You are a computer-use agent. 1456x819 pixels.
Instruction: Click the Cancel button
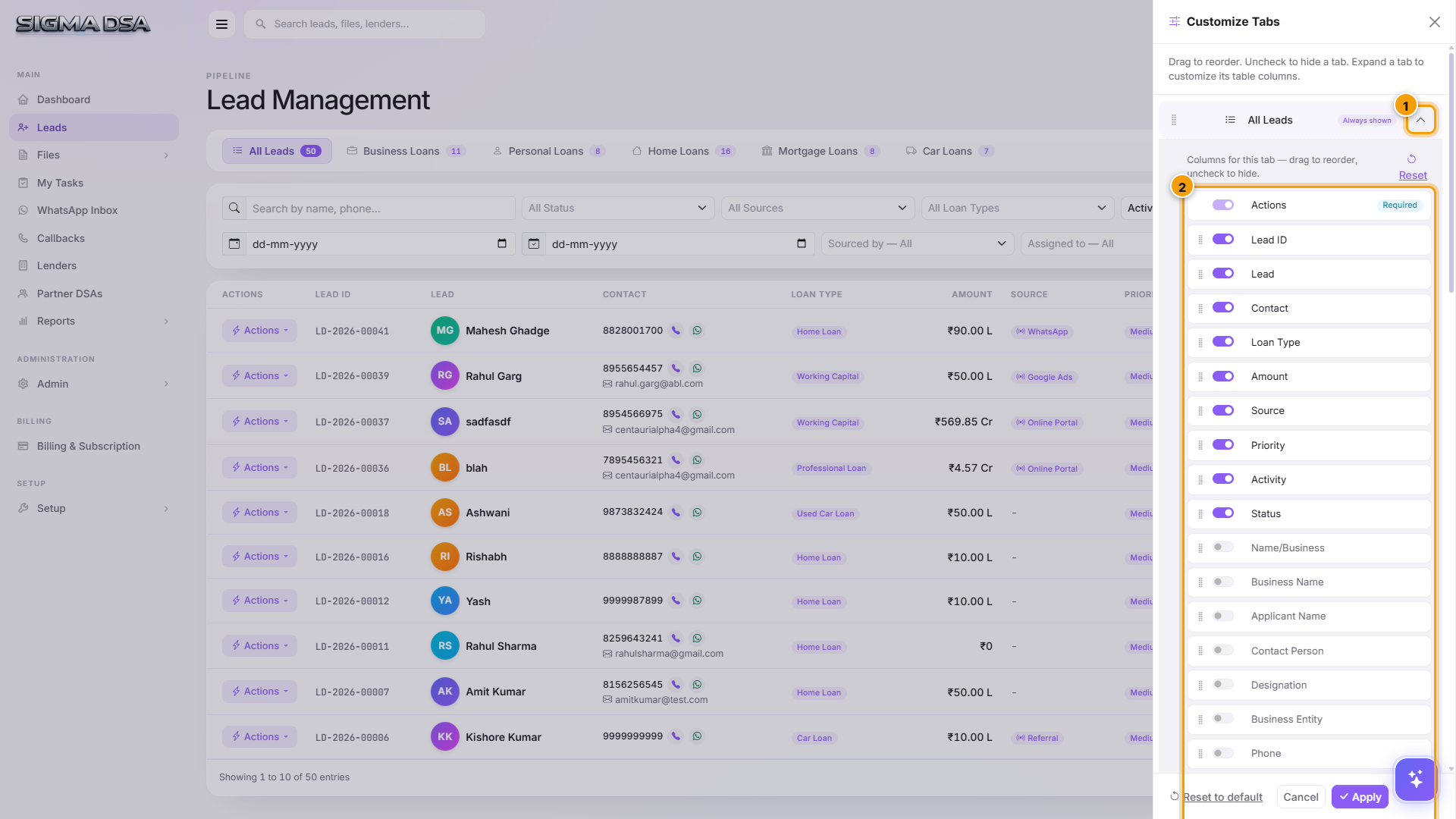(x=1301, y=797)
